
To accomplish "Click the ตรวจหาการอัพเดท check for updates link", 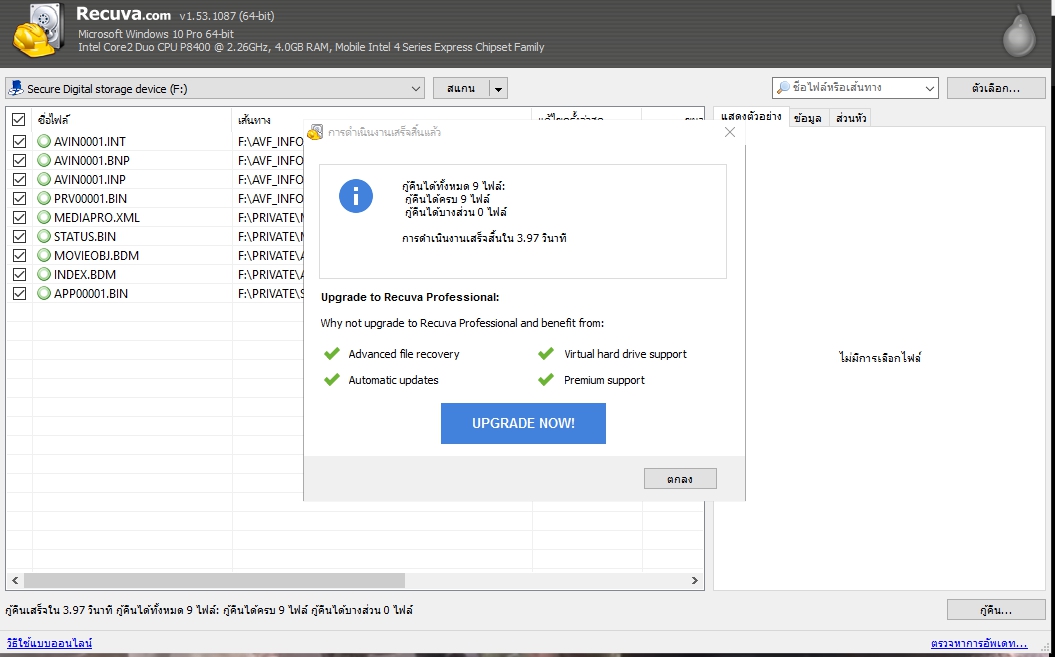I will [x=979, y=643].
